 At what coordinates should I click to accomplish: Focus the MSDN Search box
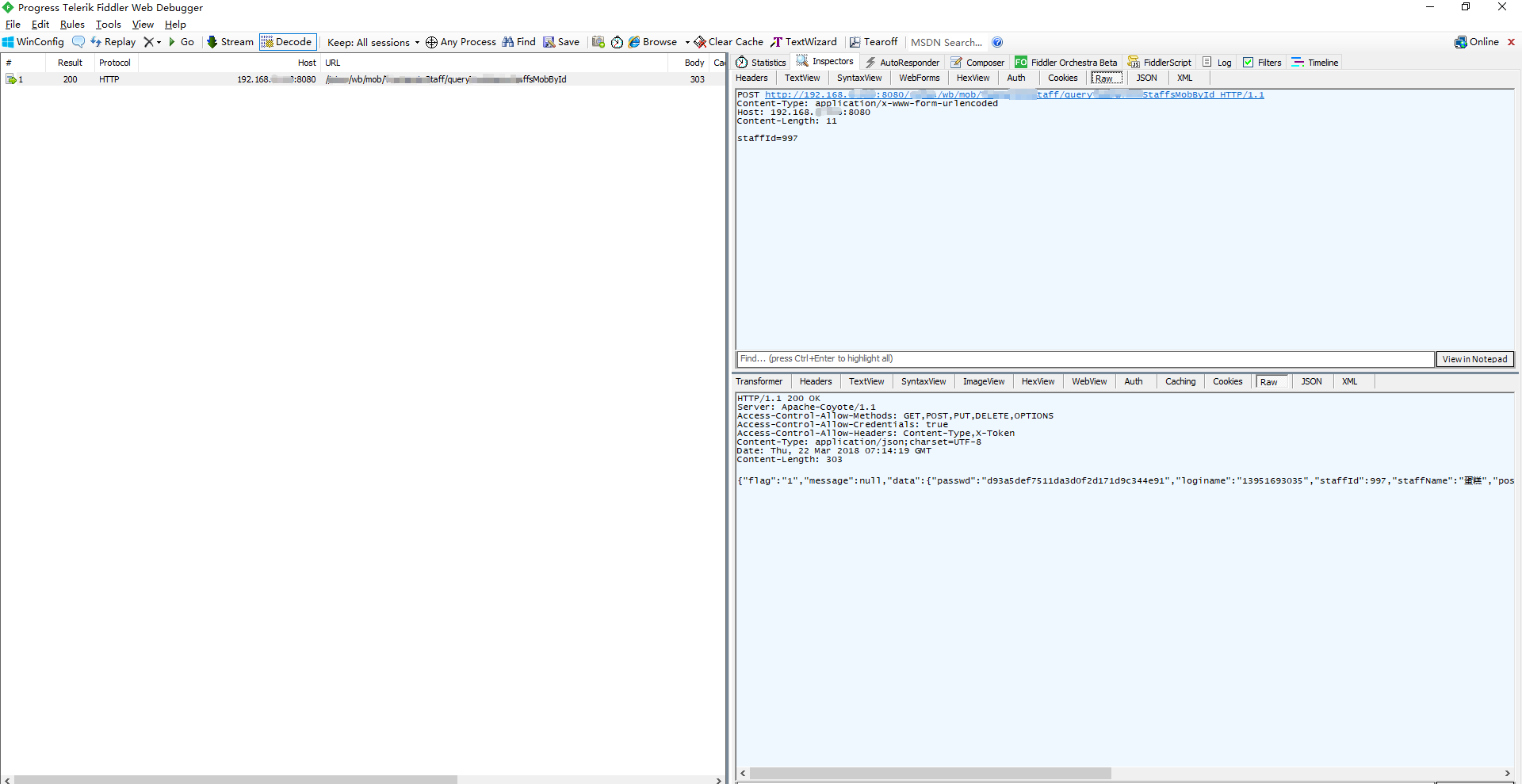946,42
